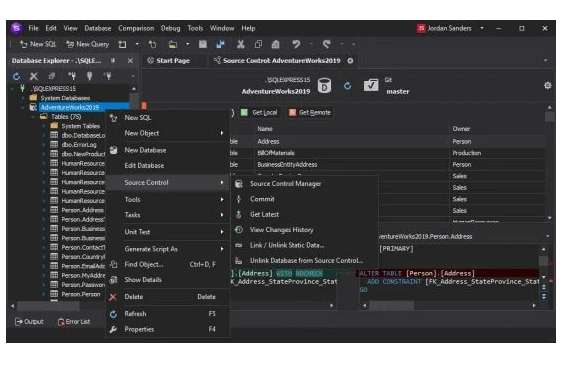Viewport: 562px width, 365px height.
Task: Open the Output panel tab
Action: (29, 322)
